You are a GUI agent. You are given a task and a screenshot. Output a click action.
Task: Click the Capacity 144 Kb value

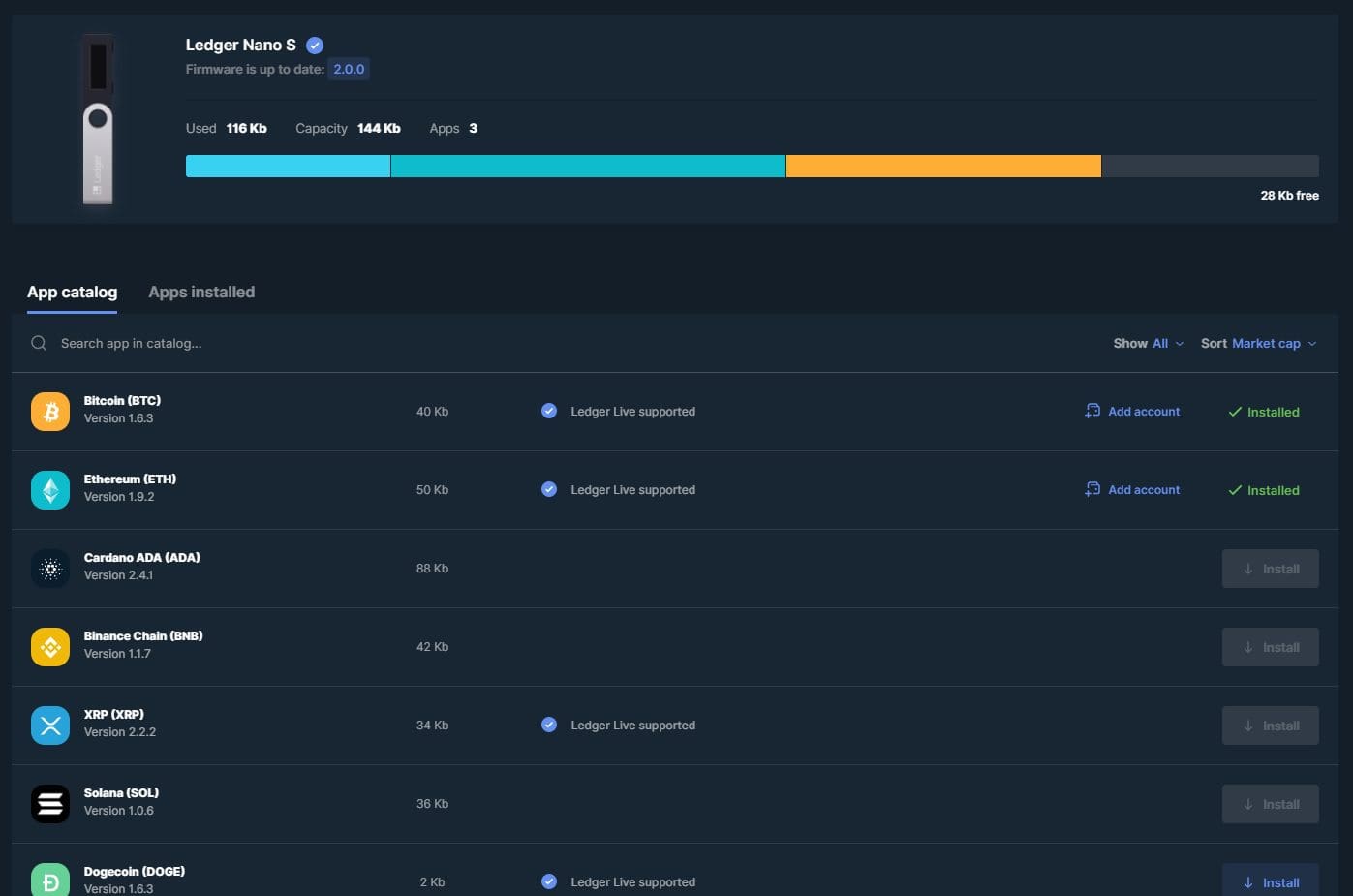point(379,128)
